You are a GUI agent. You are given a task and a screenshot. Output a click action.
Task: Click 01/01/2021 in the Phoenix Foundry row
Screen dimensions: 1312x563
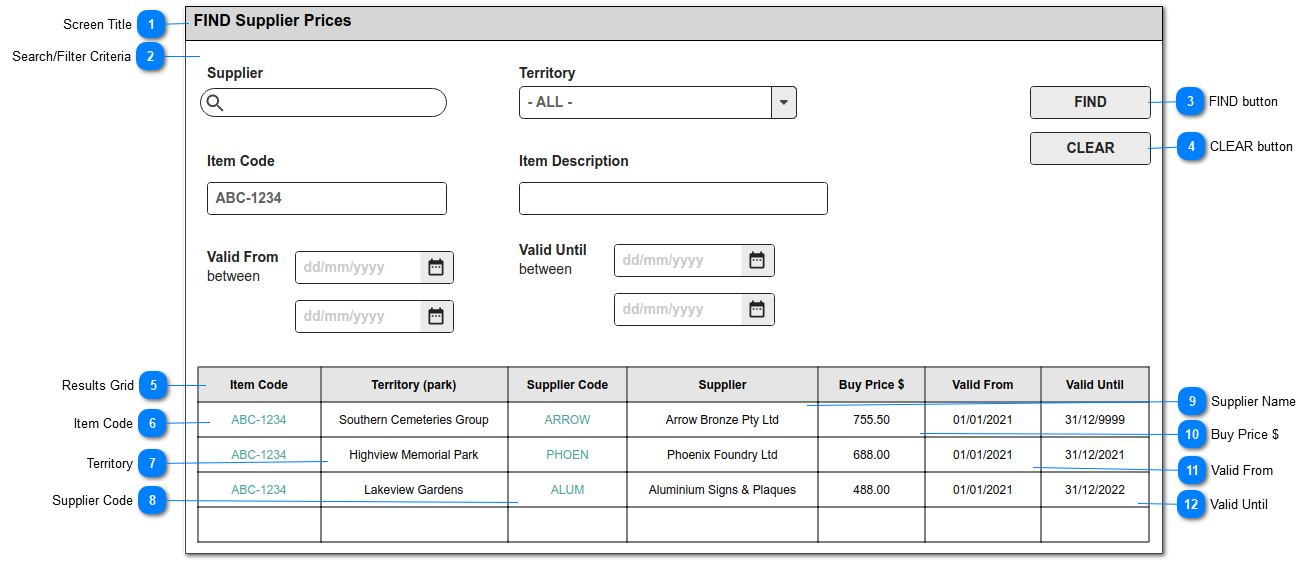coord(982,455)
